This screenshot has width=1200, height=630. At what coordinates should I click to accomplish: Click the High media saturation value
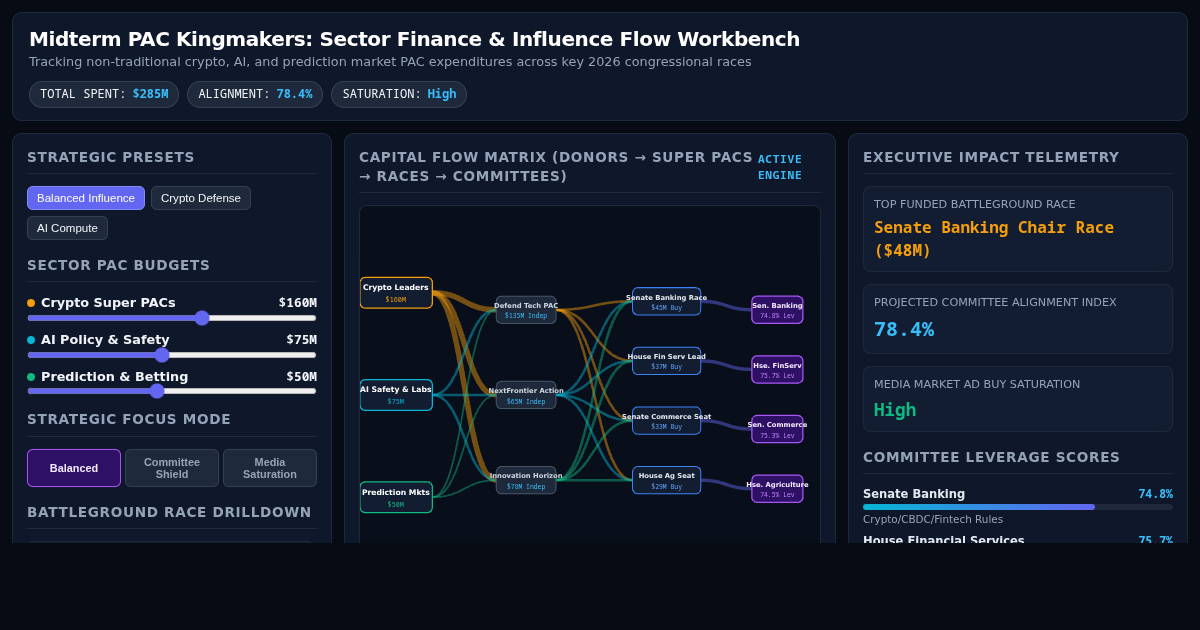(895, 410)
